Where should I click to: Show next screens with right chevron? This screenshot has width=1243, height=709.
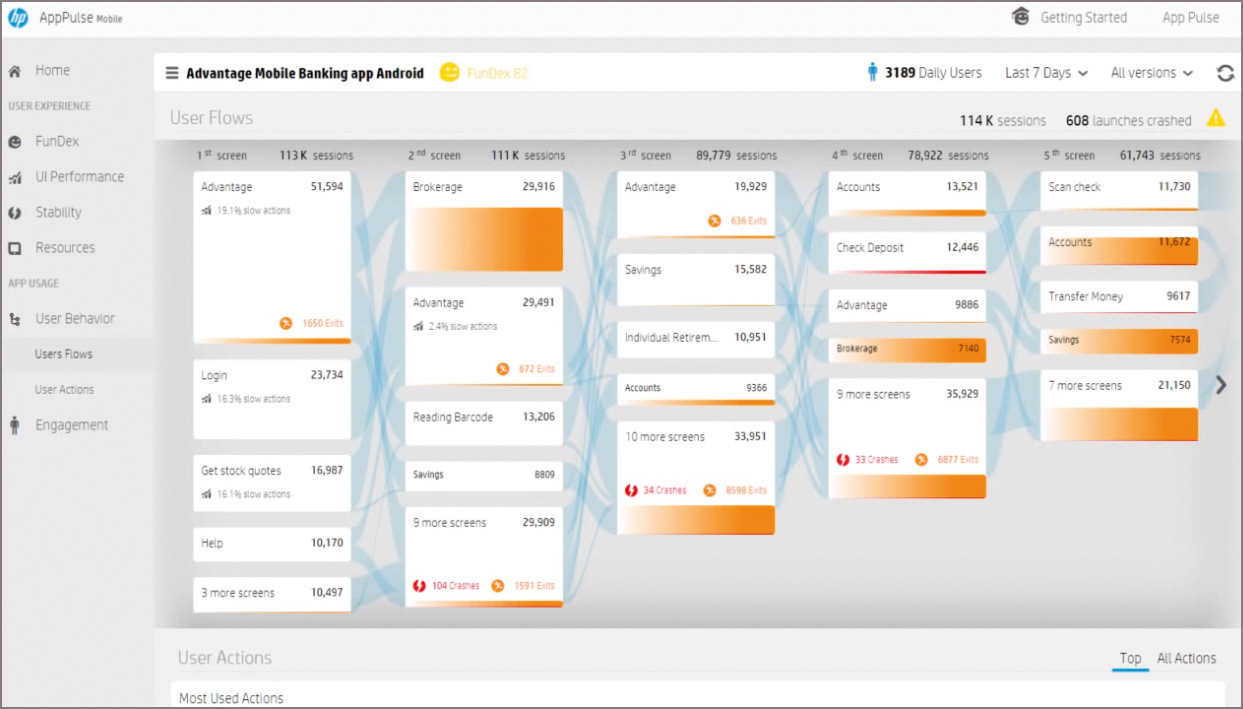coord(1220,385)
